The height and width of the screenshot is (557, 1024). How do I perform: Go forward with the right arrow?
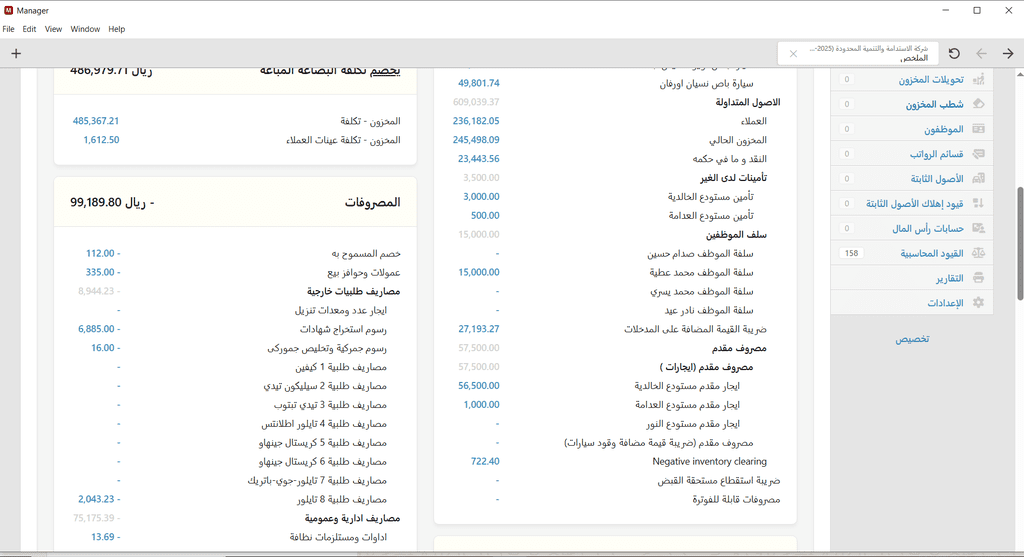[1008, 53]
